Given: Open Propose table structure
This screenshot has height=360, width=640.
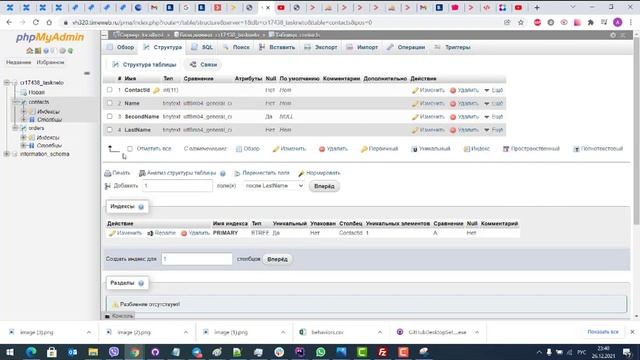Looking at the screenshot, I should point(177,173).
